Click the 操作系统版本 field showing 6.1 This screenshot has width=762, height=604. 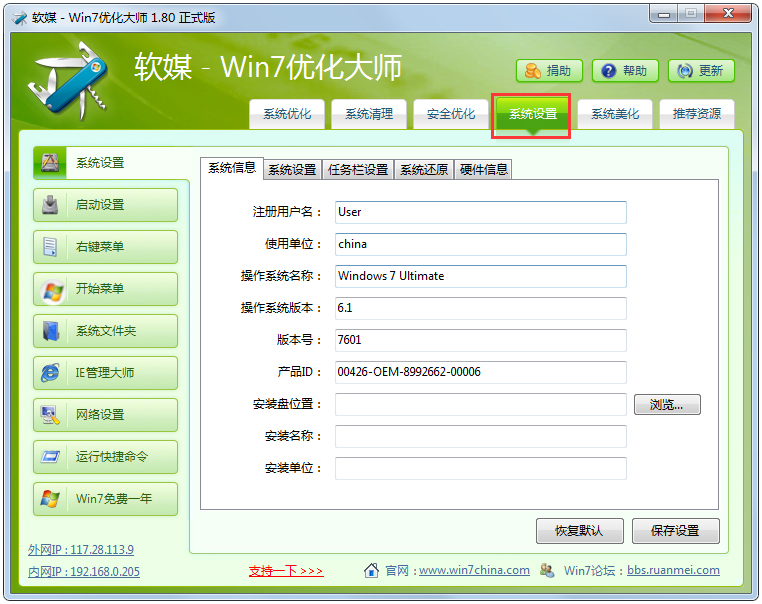[481, 309]
